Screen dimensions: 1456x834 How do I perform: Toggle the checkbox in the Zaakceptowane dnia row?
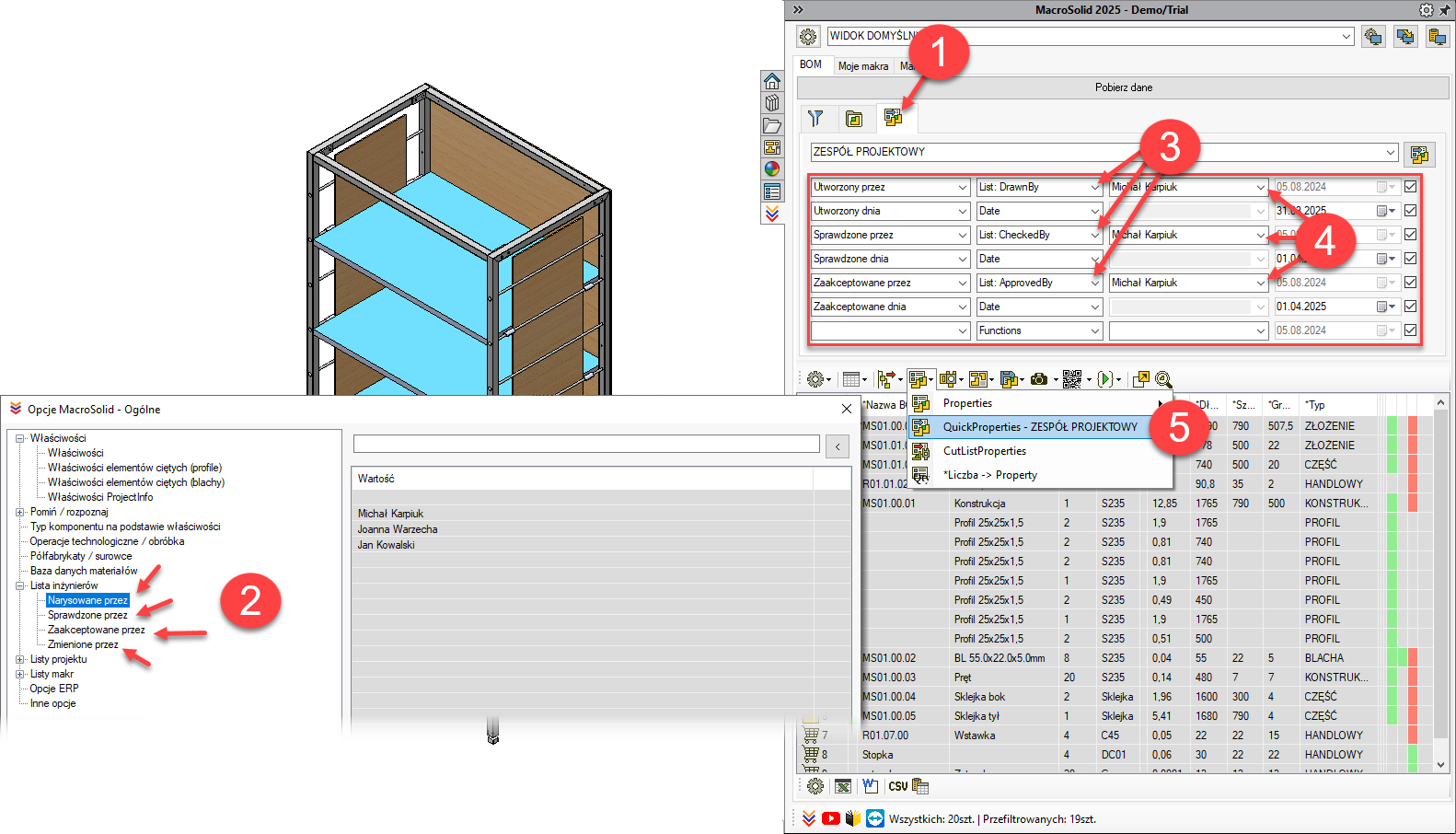pos(1410,307)
